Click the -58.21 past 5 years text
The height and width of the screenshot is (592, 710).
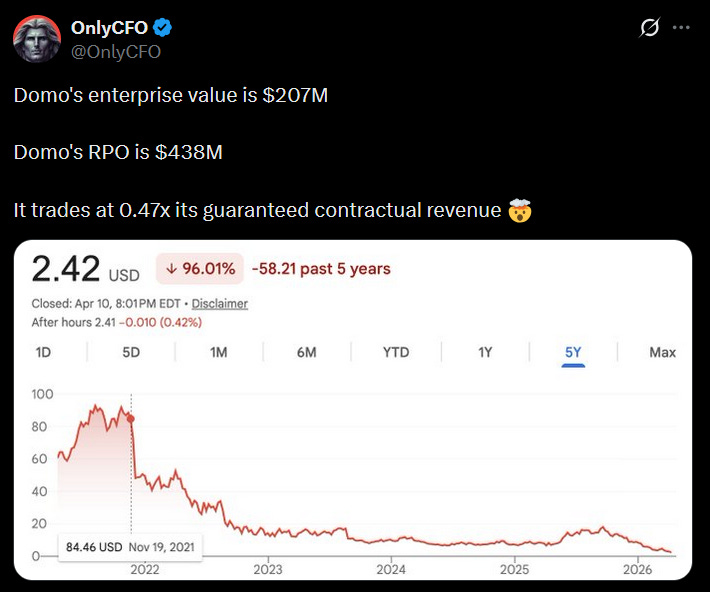click(x=321, y=269)
